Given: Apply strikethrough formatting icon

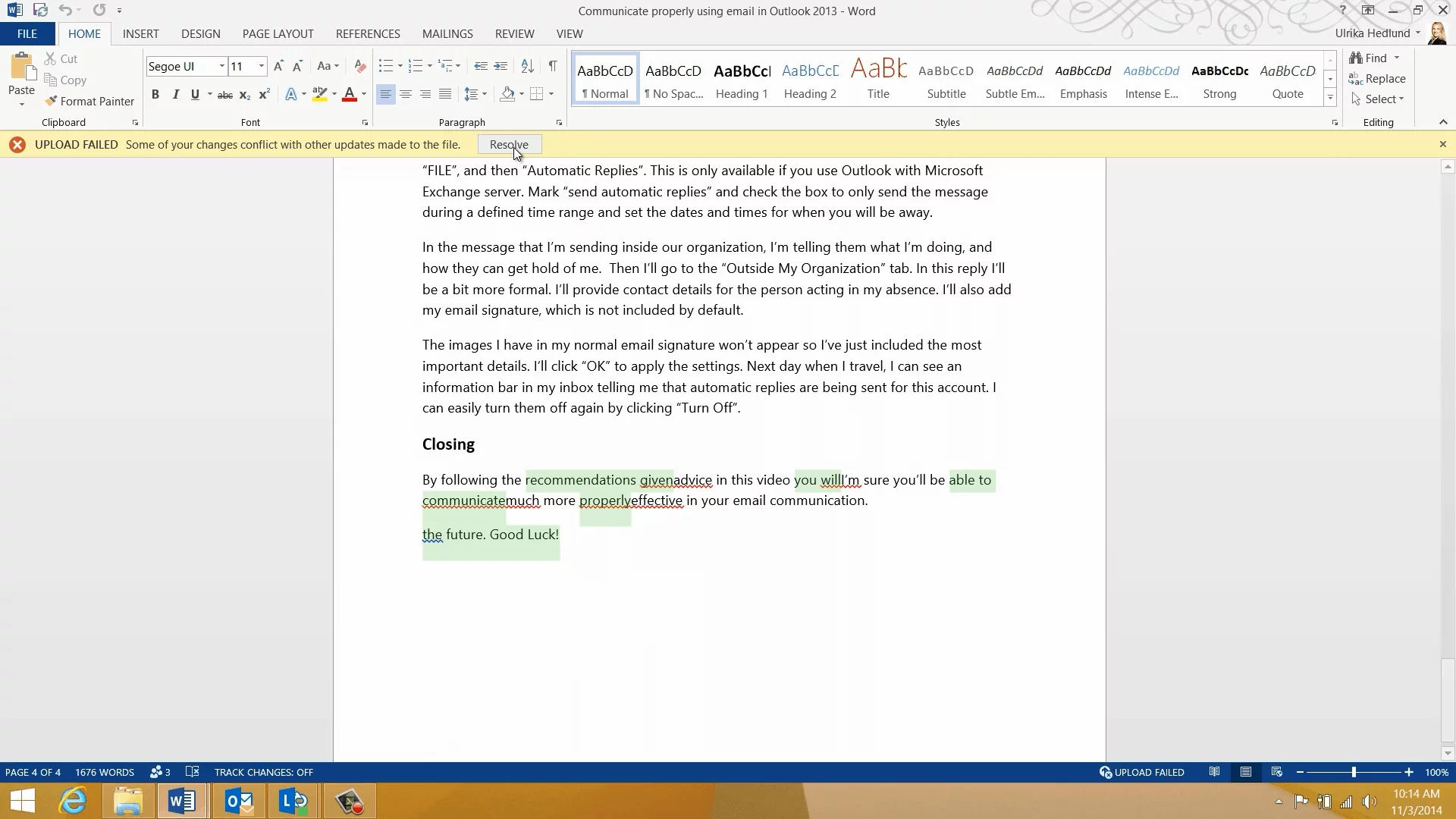Looking at the screenshot, I should (x=224, y=95).
